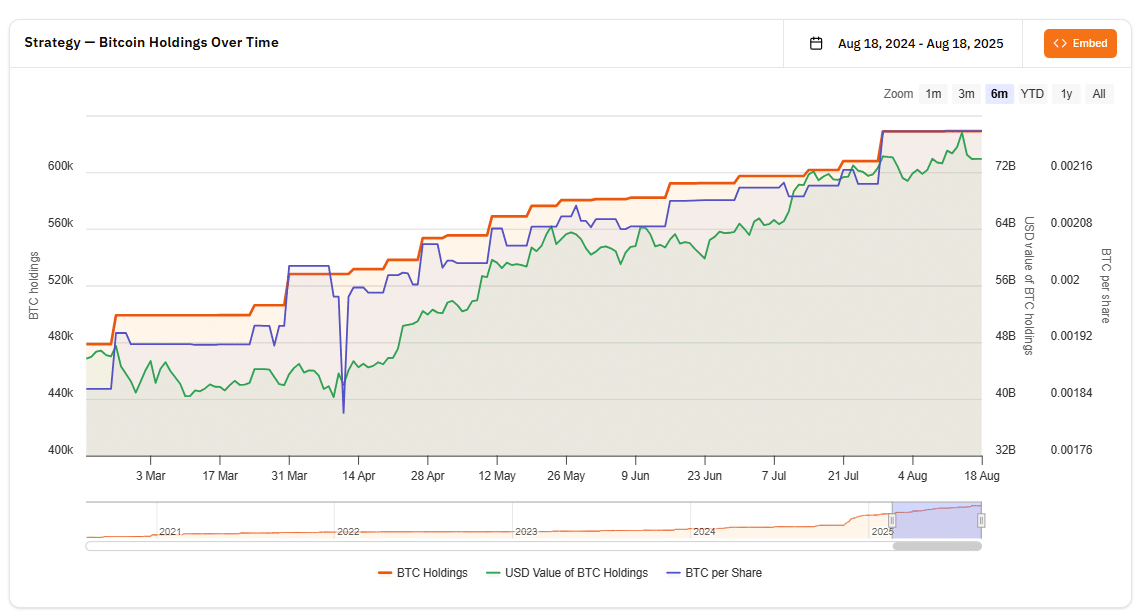1140x611 pixels.
Task: Click the selected range shaded area in navigator
Action: [x=936, y=521]
